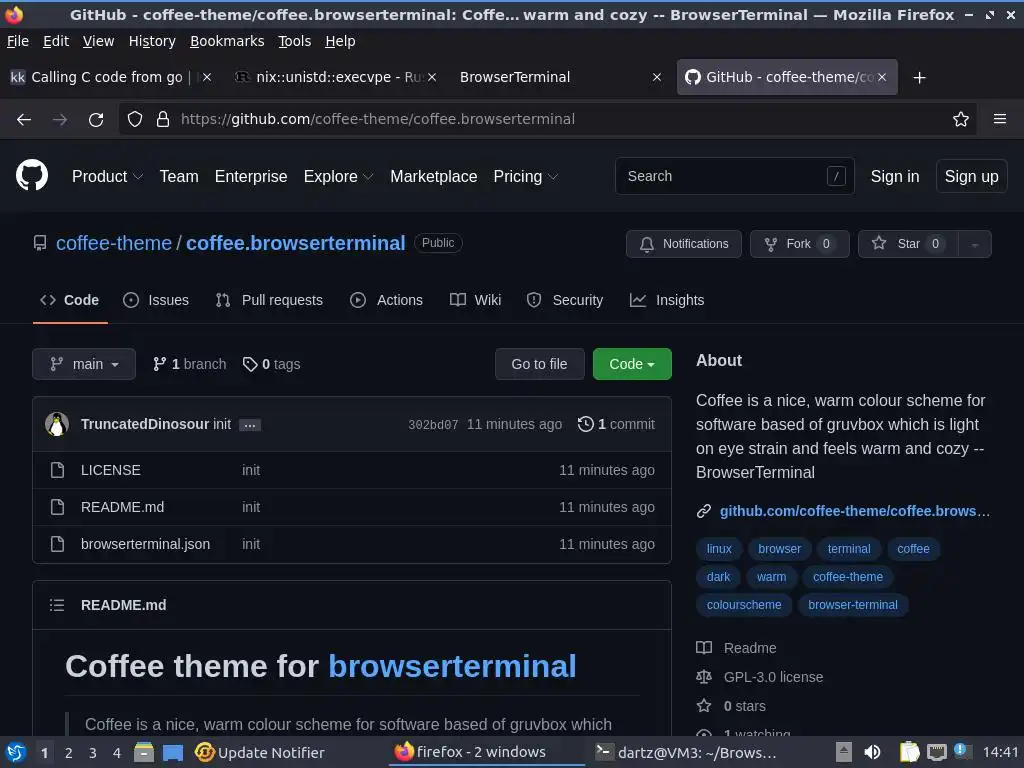
Task: Open the Bookmarks menu in Firefox
Action: coord(227,41)
